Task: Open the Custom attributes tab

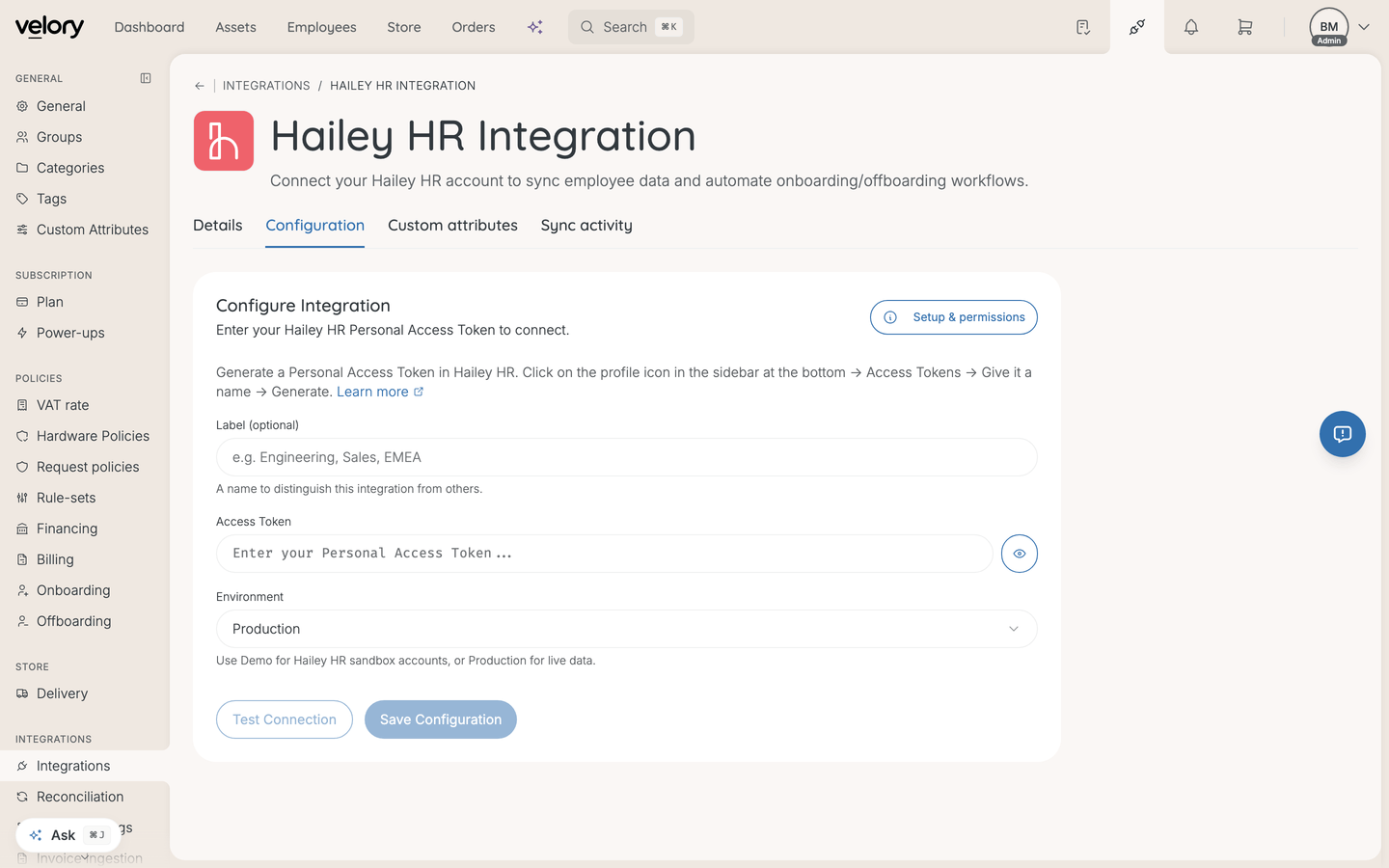Action: click(x=452, y=226)
